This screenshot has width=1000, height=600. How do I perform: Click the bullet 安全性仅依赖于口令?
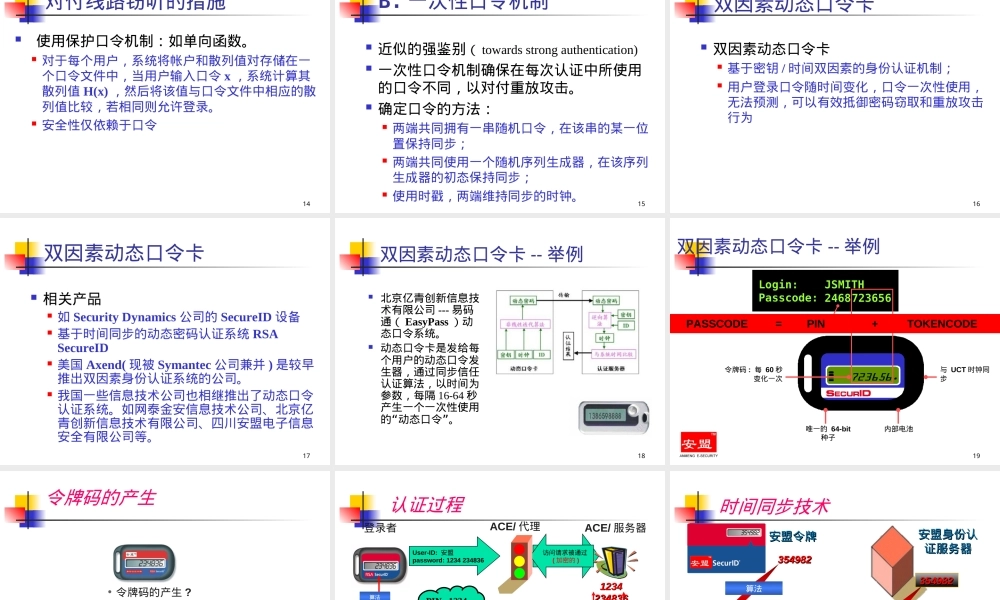pos(99,125)
